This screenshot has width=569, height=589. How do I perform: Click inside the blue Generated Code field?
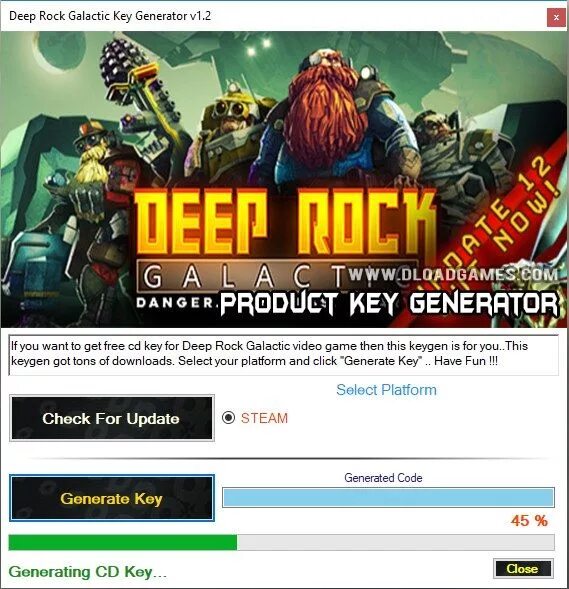coord(388,497)
